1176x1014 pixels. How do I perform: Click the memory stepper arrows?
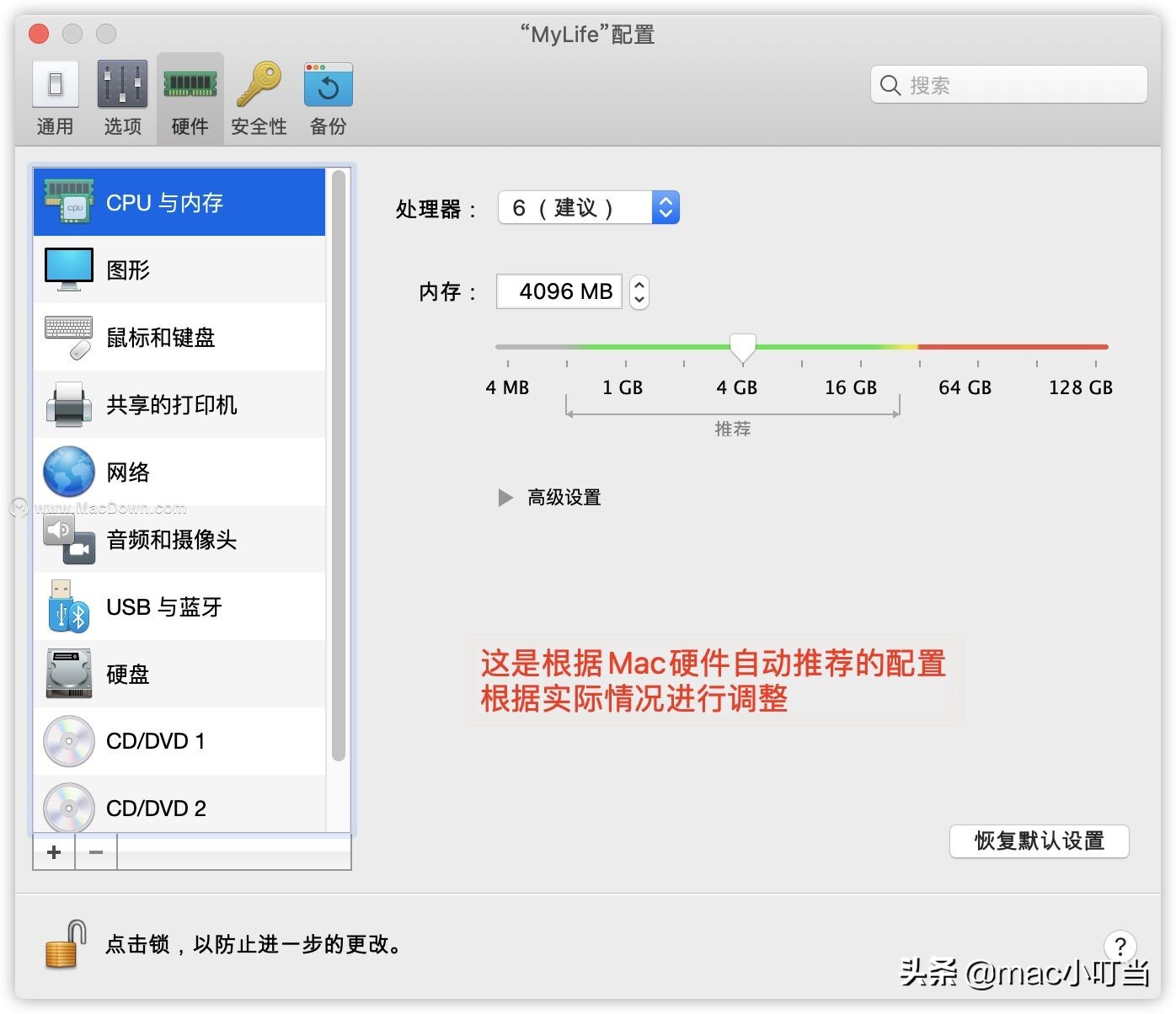(639, 291)
